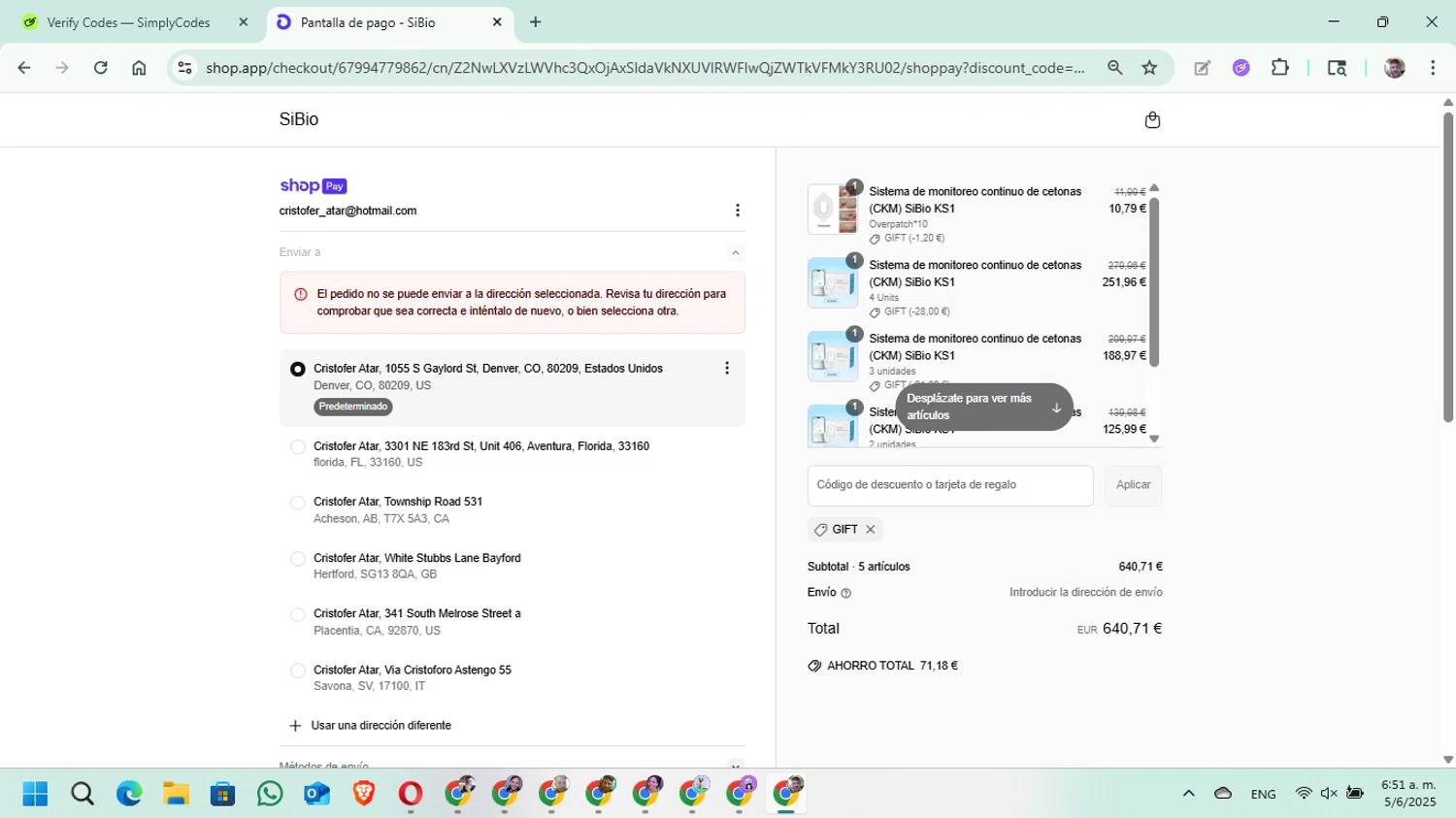Click the shipping info help icon
The width and height of the screenshot is (1456, 818).
pyautogui.click(x=845, y=593)
